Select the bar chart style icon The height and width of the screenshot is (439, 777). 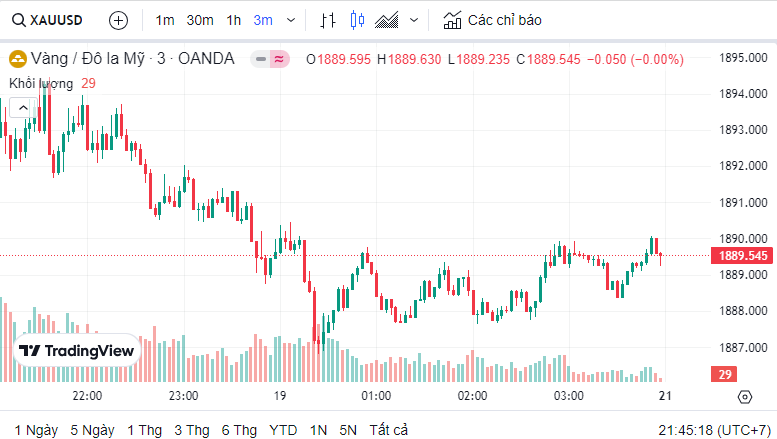pyautogui.click(x=328, y=20)
